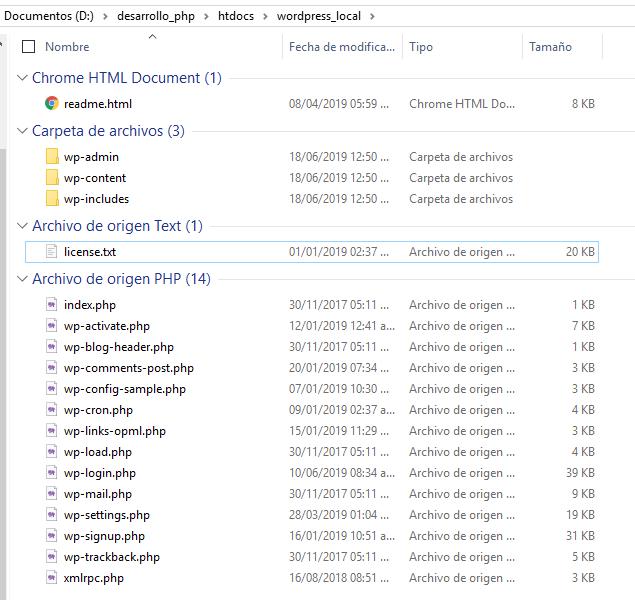Select the wp-content folder name

95,178
